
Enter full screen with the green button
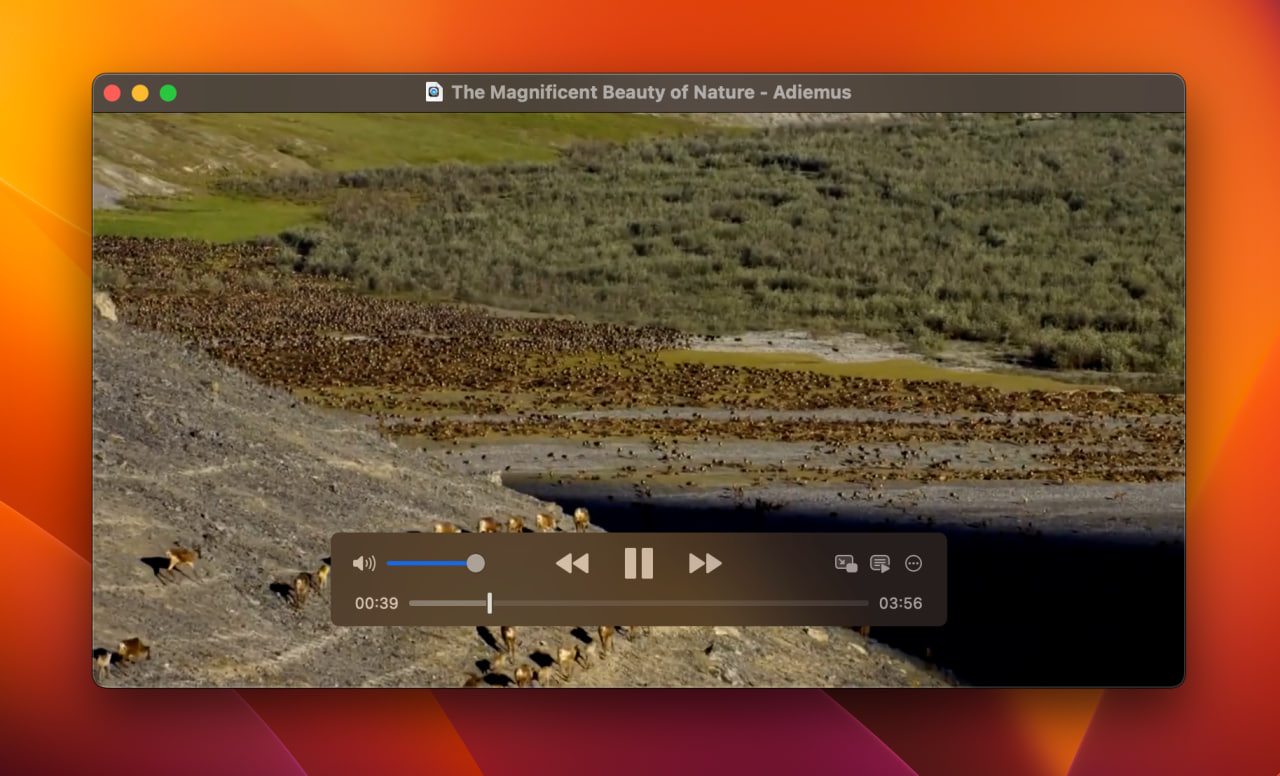[x=168, y=92]
